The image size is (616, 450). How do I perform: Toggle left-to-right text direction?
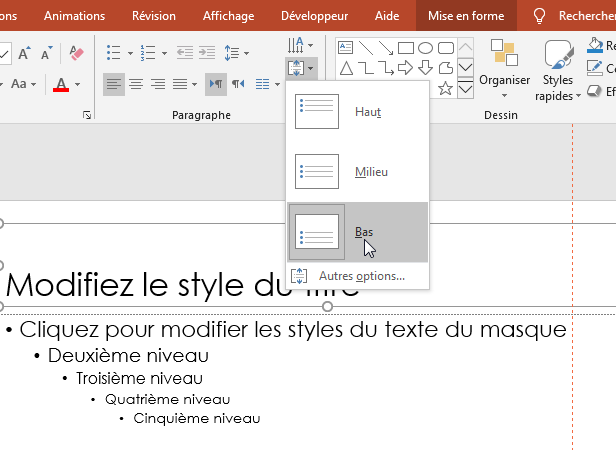click(216, 84)
